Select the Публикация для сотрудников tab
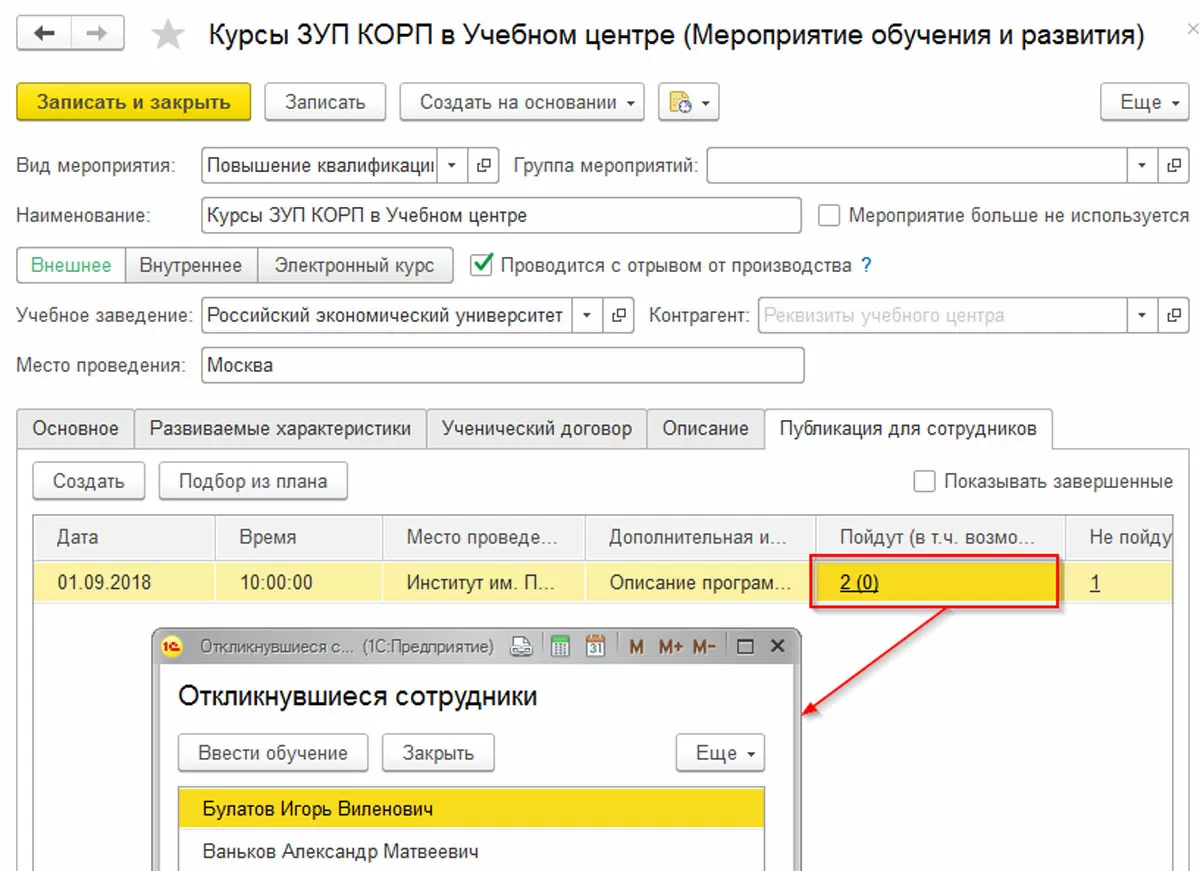Screen dimensions: 1200x871 point(908,429)
